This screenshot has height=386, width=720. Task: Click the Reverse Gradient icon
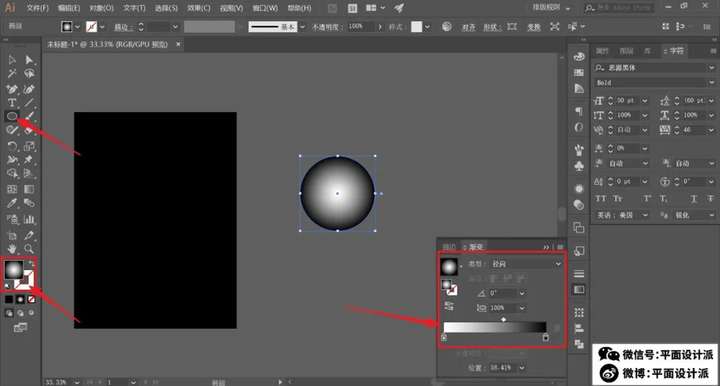click(x=449, y=306)
